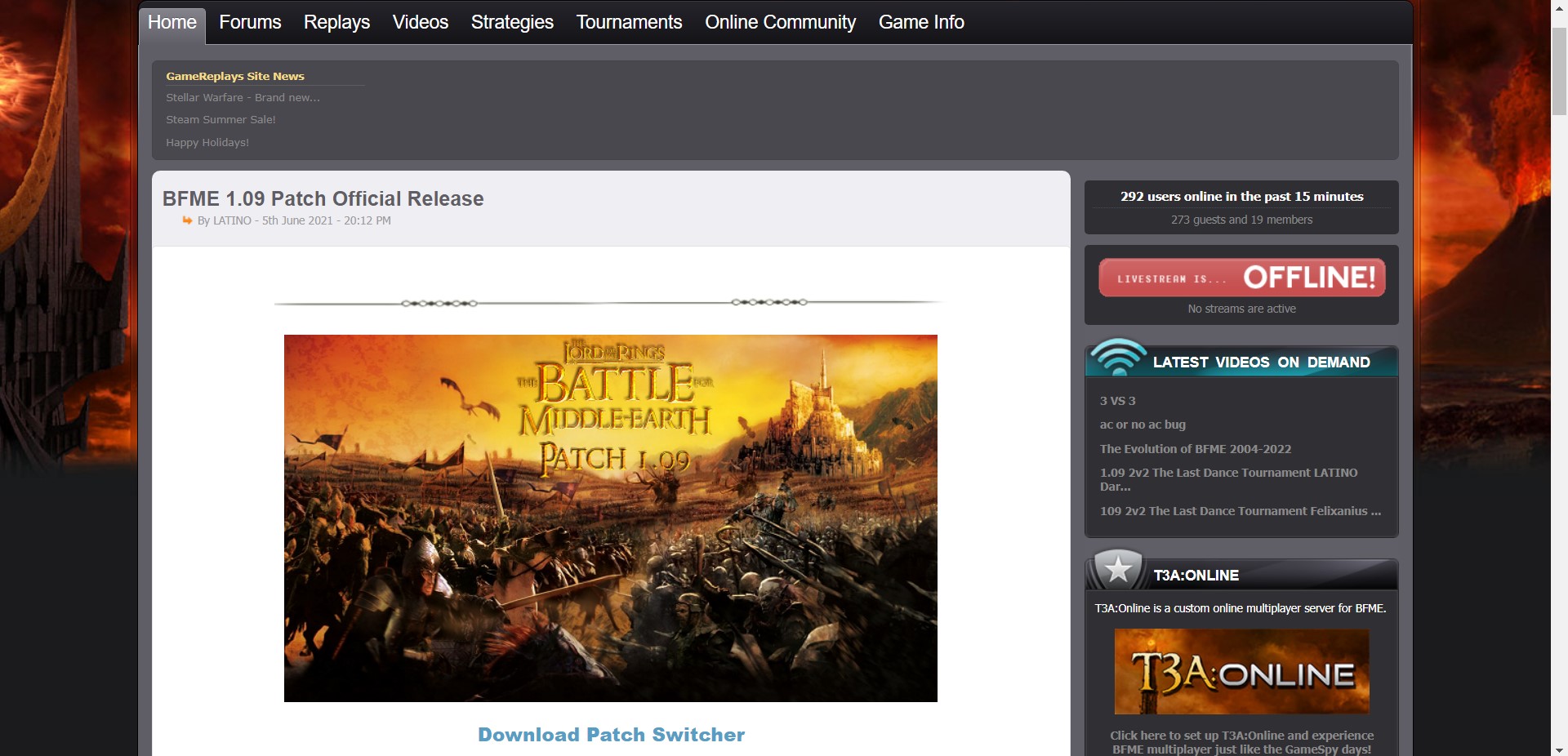Click the star icon beside T3A:ONLINE

click(1118, 569)
